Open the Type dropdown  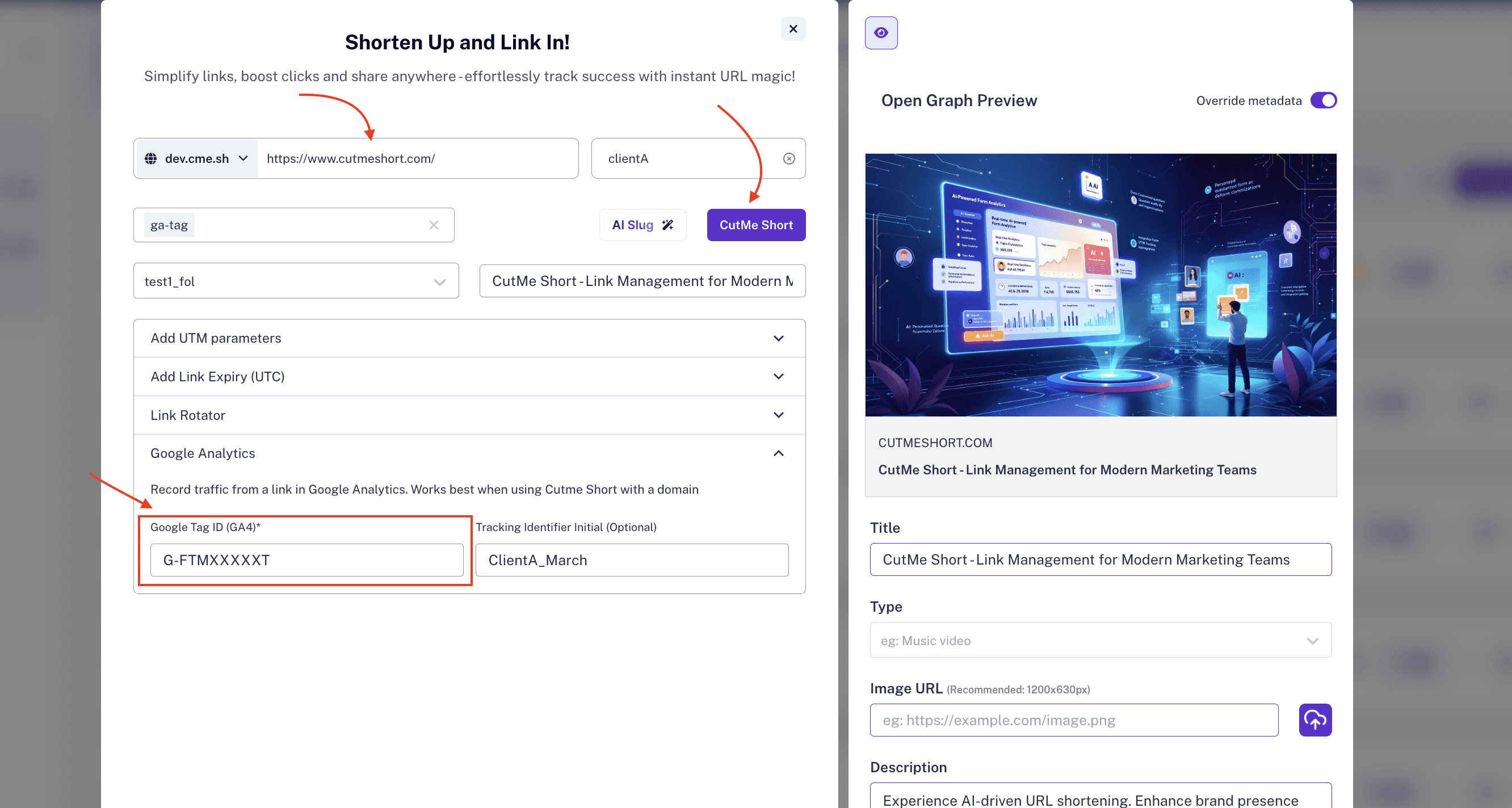coord(1100,640)
